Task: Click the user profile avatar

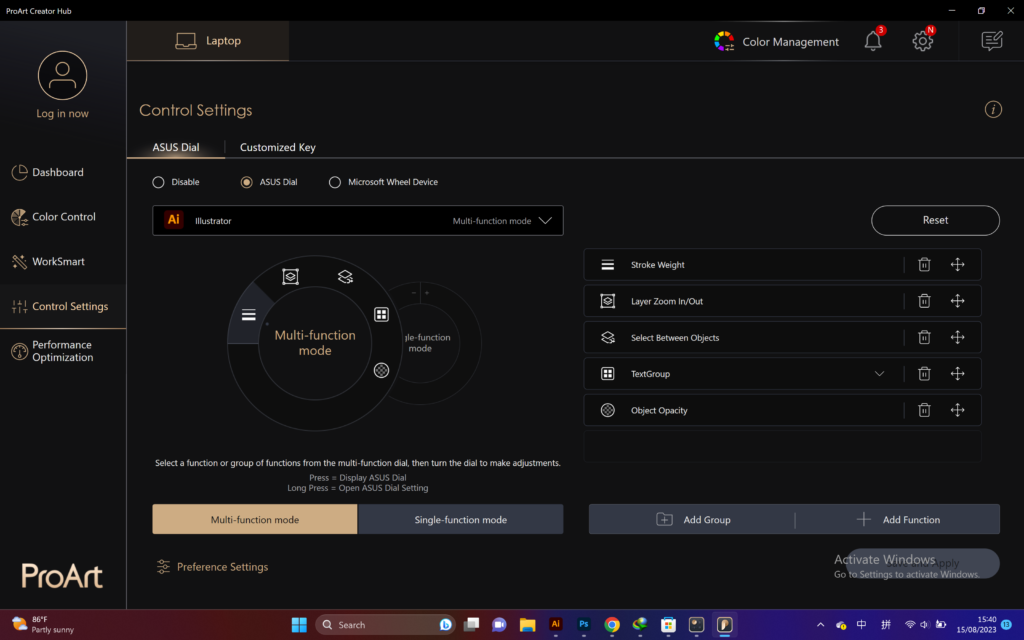Action: tap(63, 75)
